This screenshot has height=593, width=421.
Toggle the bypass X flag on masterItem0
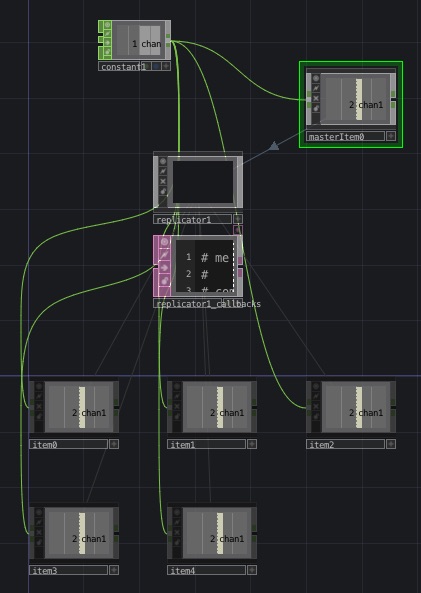tap(316, 98)
